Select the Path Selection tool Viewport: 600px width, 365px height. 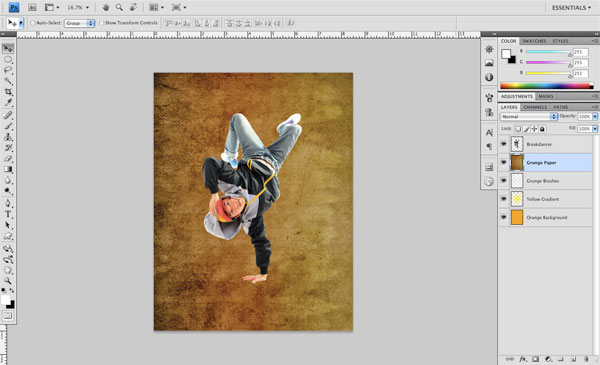[8, 225]
